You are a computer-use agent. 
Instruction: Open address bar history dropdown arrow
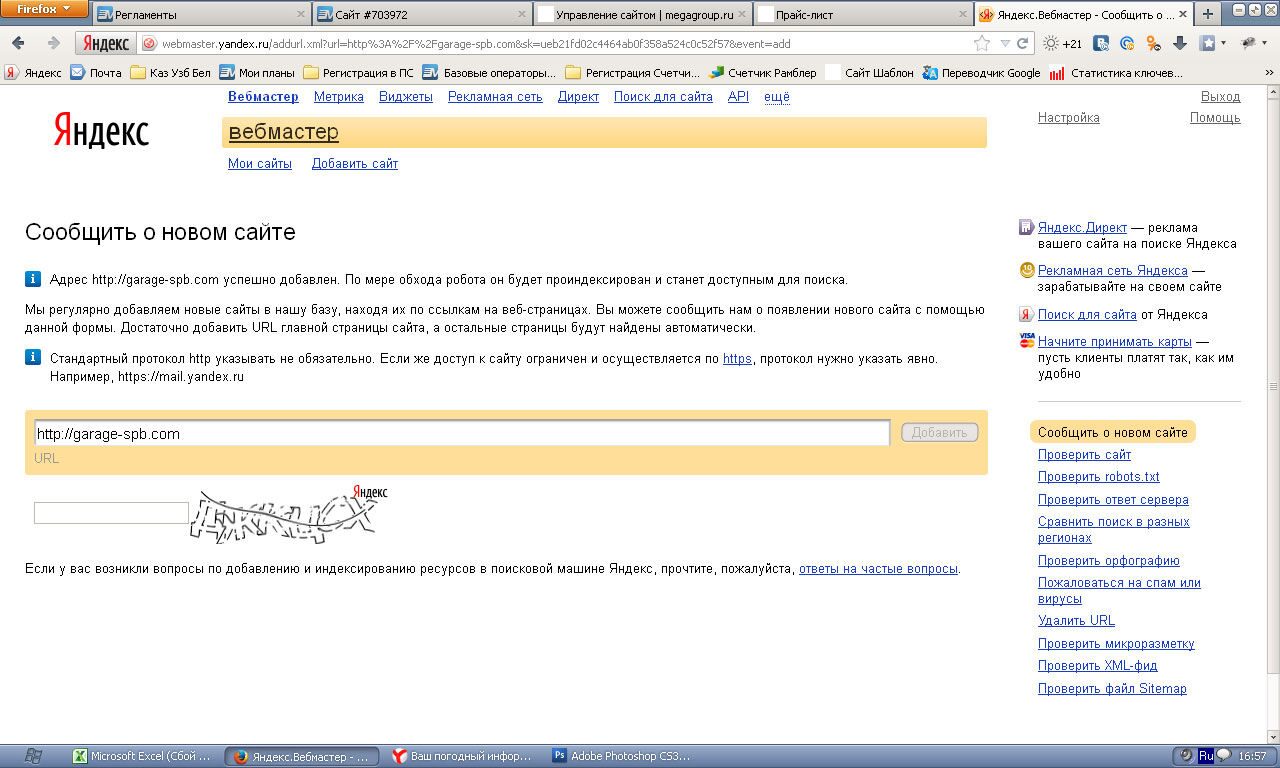click(x=1004, y=43)
